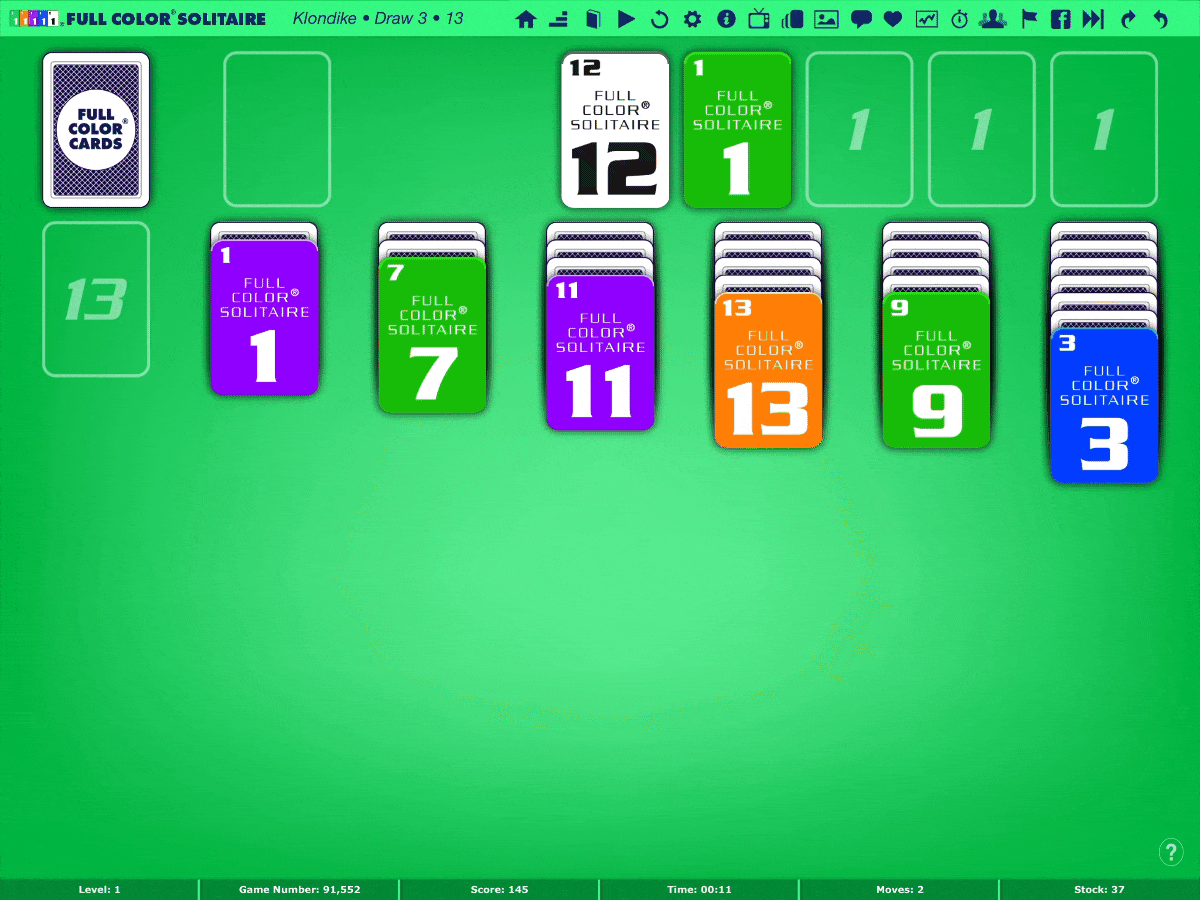
Task: Click the empty foundation slot right of green 1
Action: tap(860, 129)
